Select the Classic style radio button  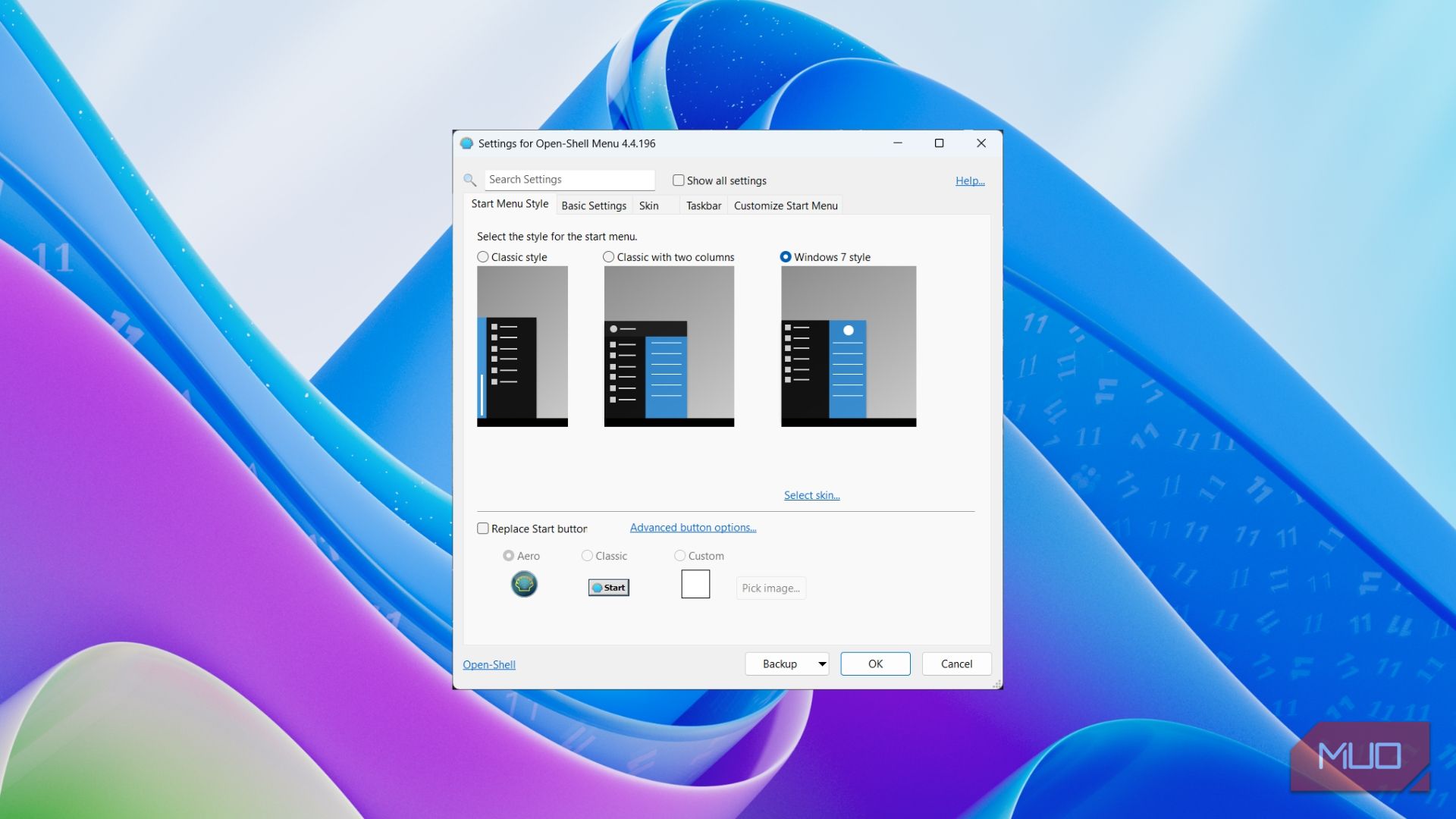[483, 257]
